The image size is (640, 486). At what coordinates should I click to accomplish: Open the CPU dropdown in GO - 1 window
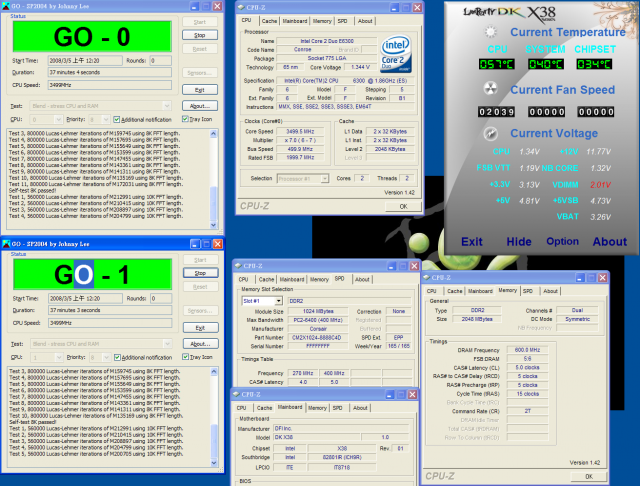[x=59, y=357]
